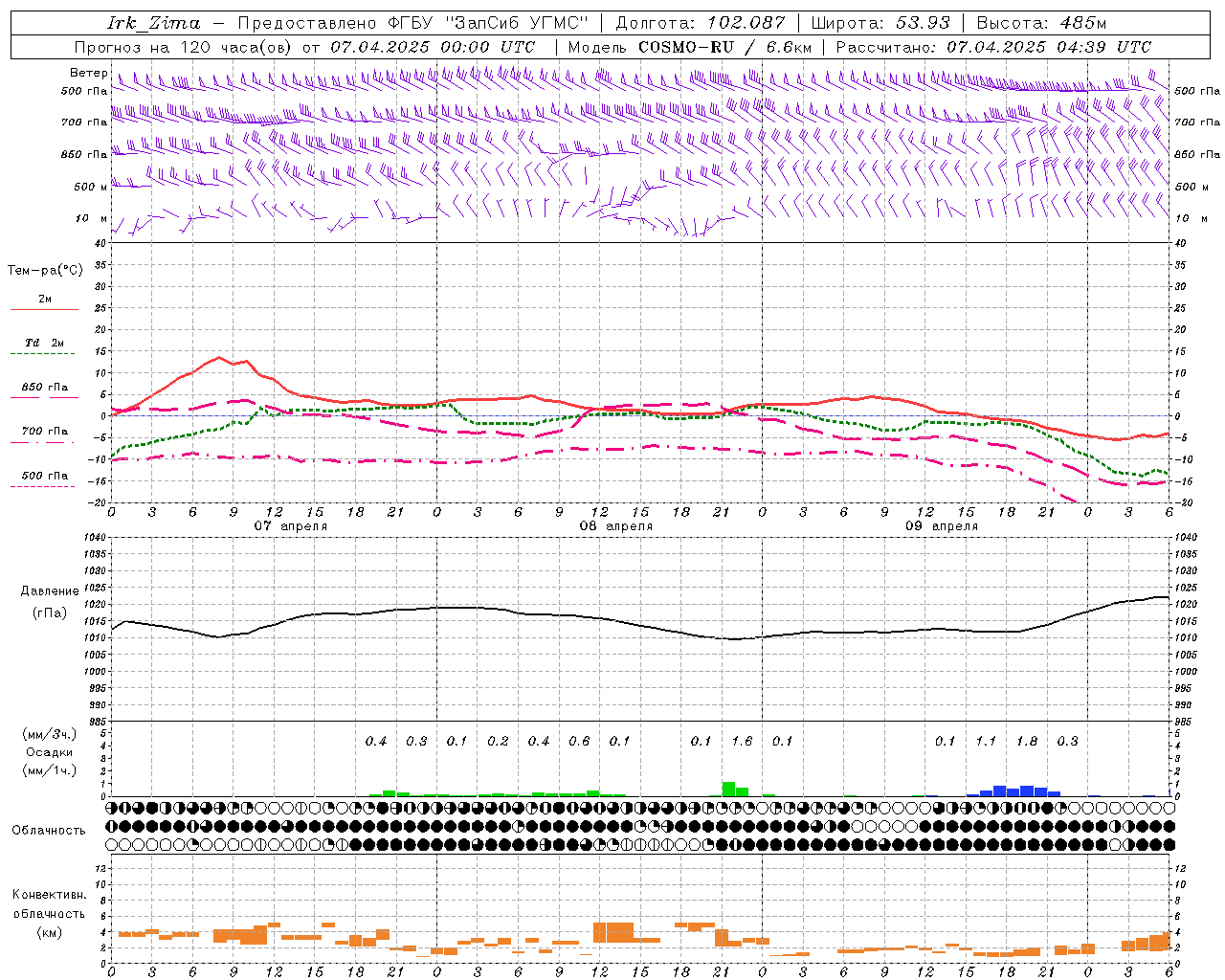1225x980 pixels.
Task: Click the 500 гПа temperature legend entry
Action: point(45,476)
